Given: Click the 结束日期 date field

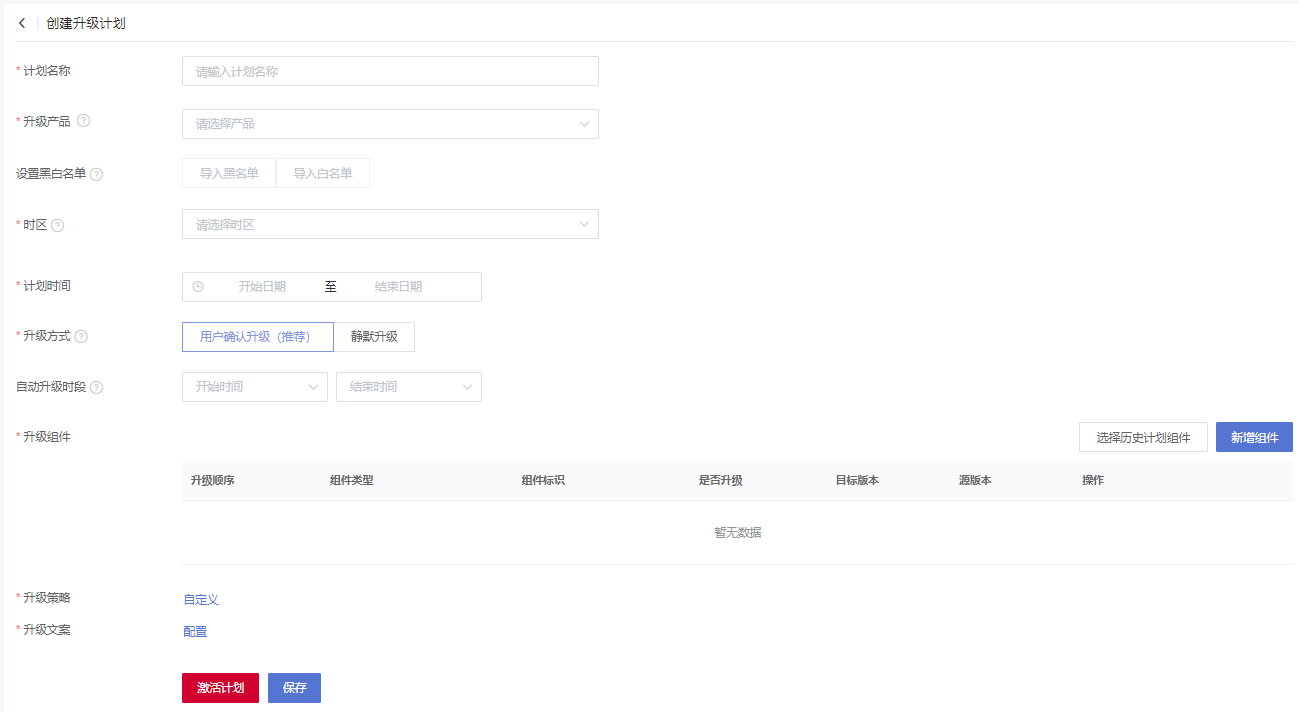Looking at the screenshot, I should pos(398,287).
